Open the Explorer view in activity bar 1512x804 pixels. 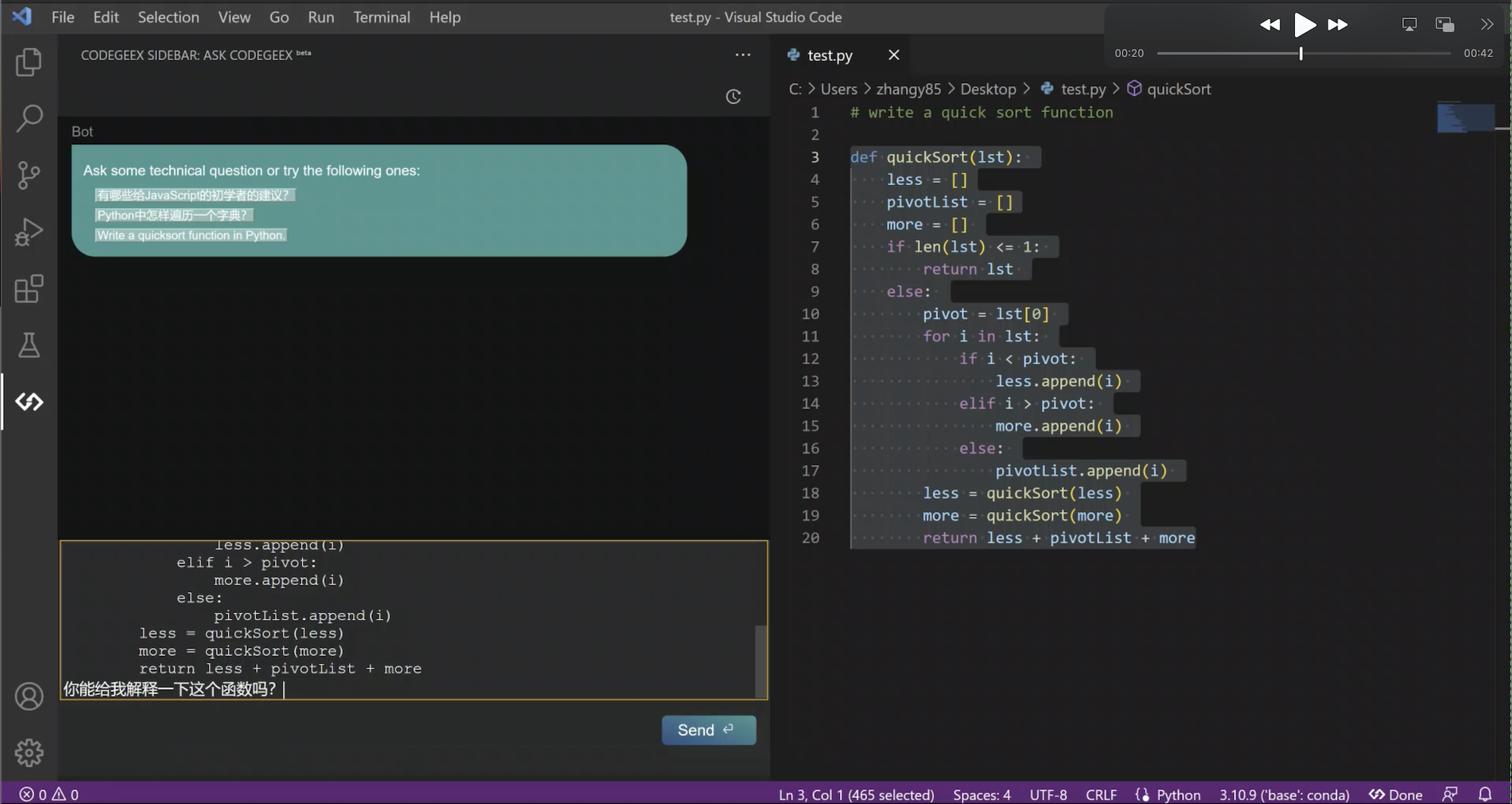(29, 62)
